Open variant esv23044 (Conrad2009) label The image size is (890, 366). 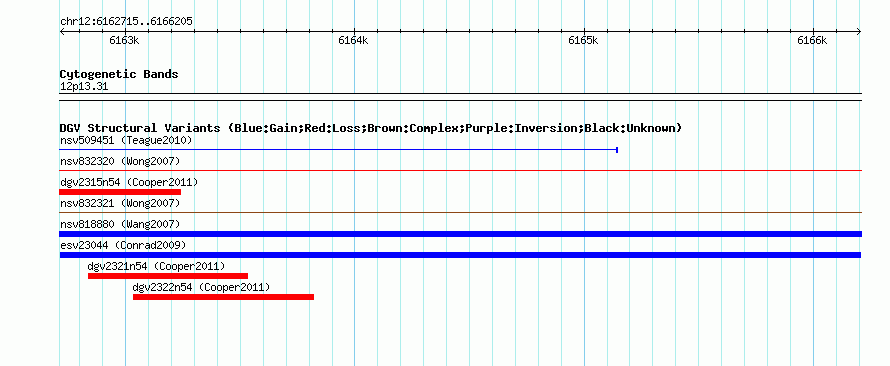point(123,245)
